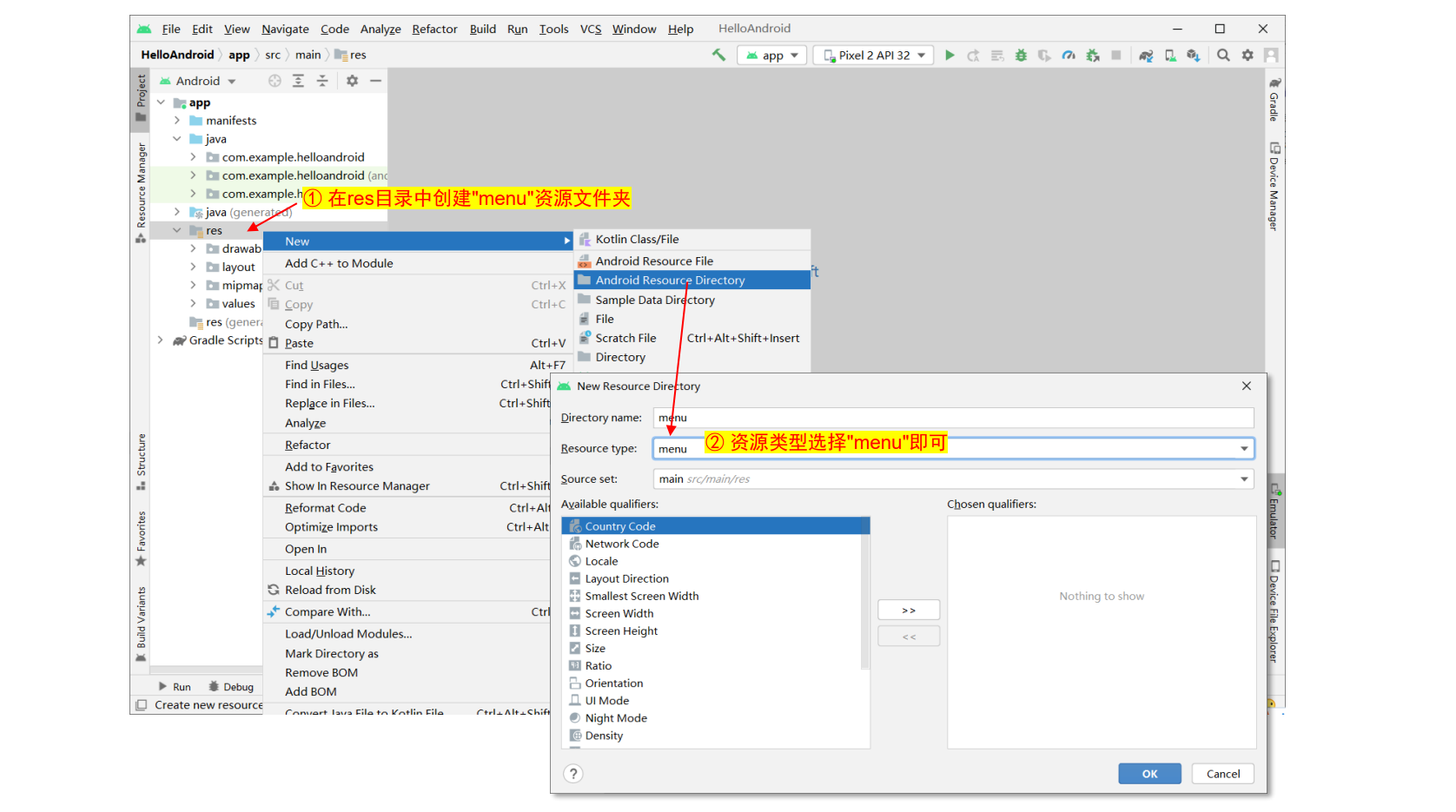The height and width of the screenshot is (812, 1456).
Task: Select Screen Width qualifier
Action: [x=712, y=613]
